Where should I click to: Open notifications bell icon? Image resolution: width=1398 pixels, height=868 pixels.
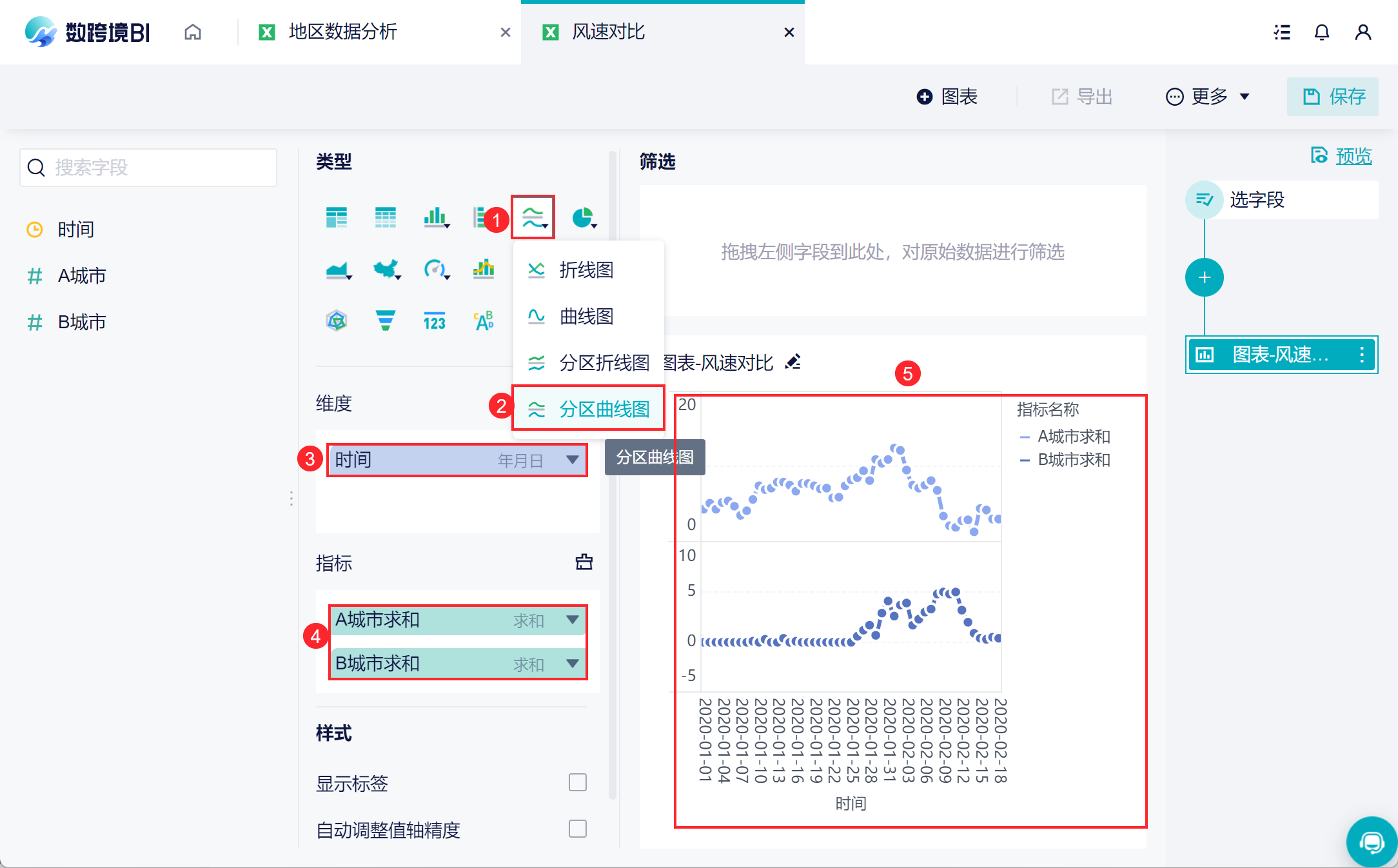point(1321,32)
